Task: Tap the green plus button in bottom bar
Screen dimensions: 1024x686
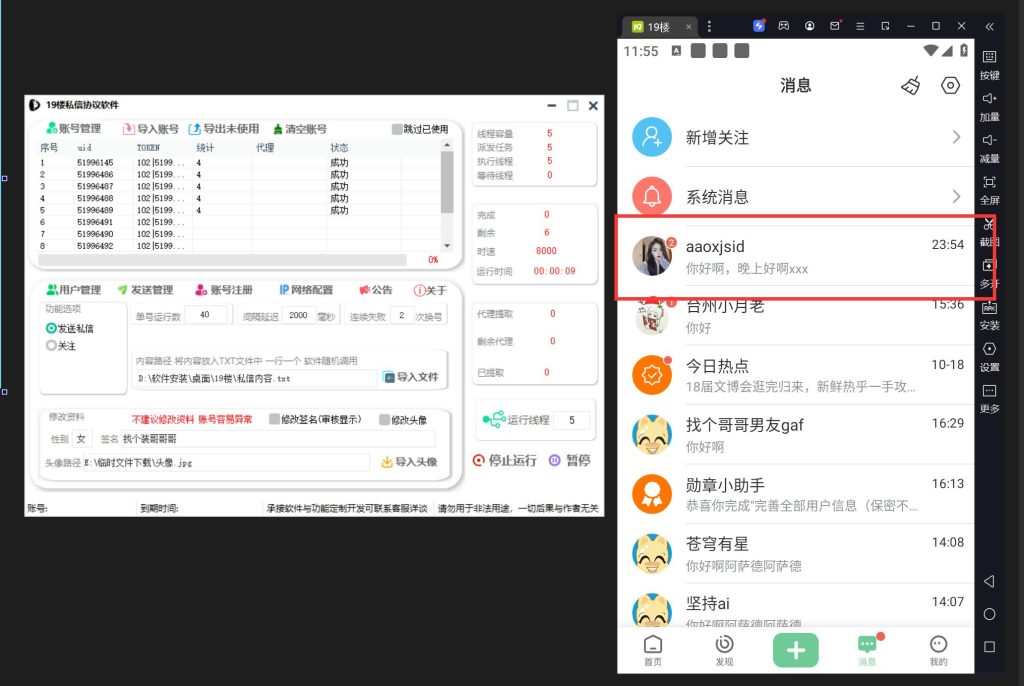Action: 795,650
